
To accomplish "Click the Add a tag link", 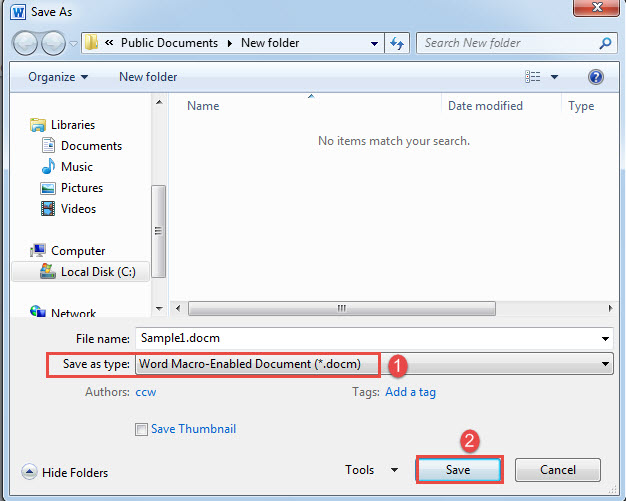I will 410,392.
